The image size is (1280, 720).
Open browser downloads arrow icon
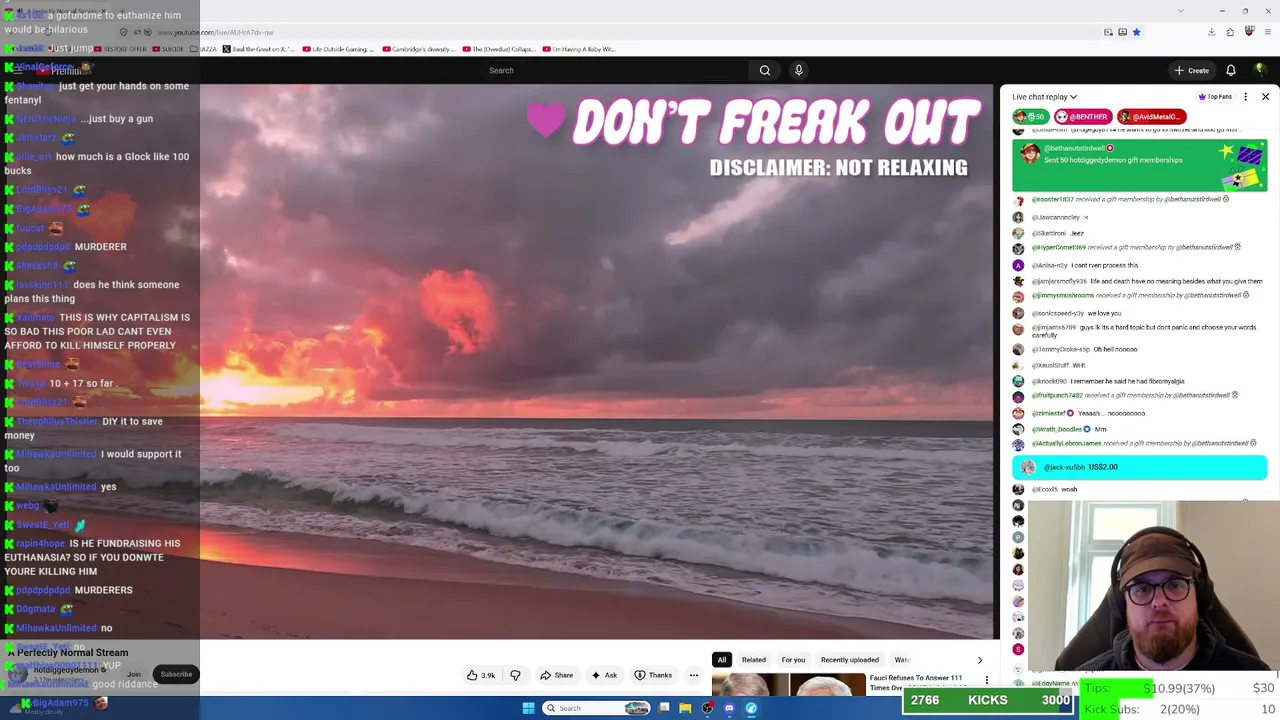tap(1211, 32)
